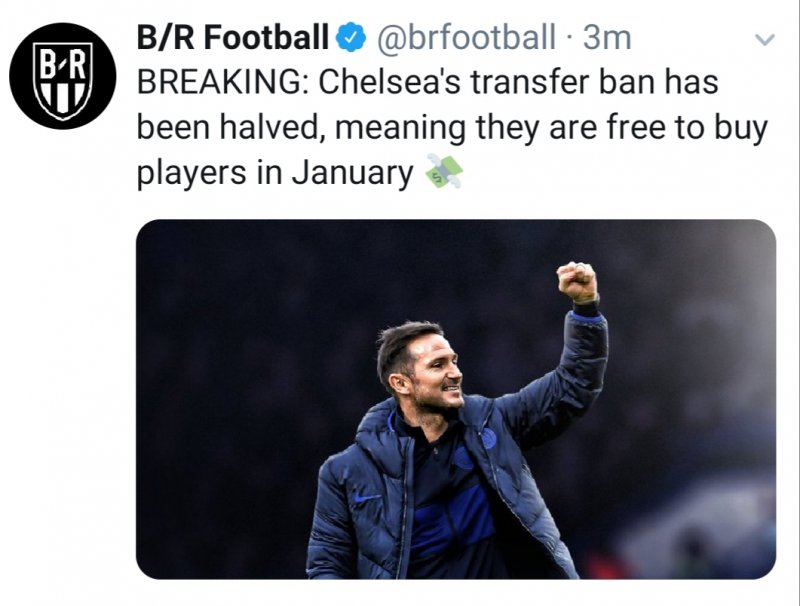Open the 3m timestamp link
800x606 pixels.
pyautogui.click(x=607, y=39)
